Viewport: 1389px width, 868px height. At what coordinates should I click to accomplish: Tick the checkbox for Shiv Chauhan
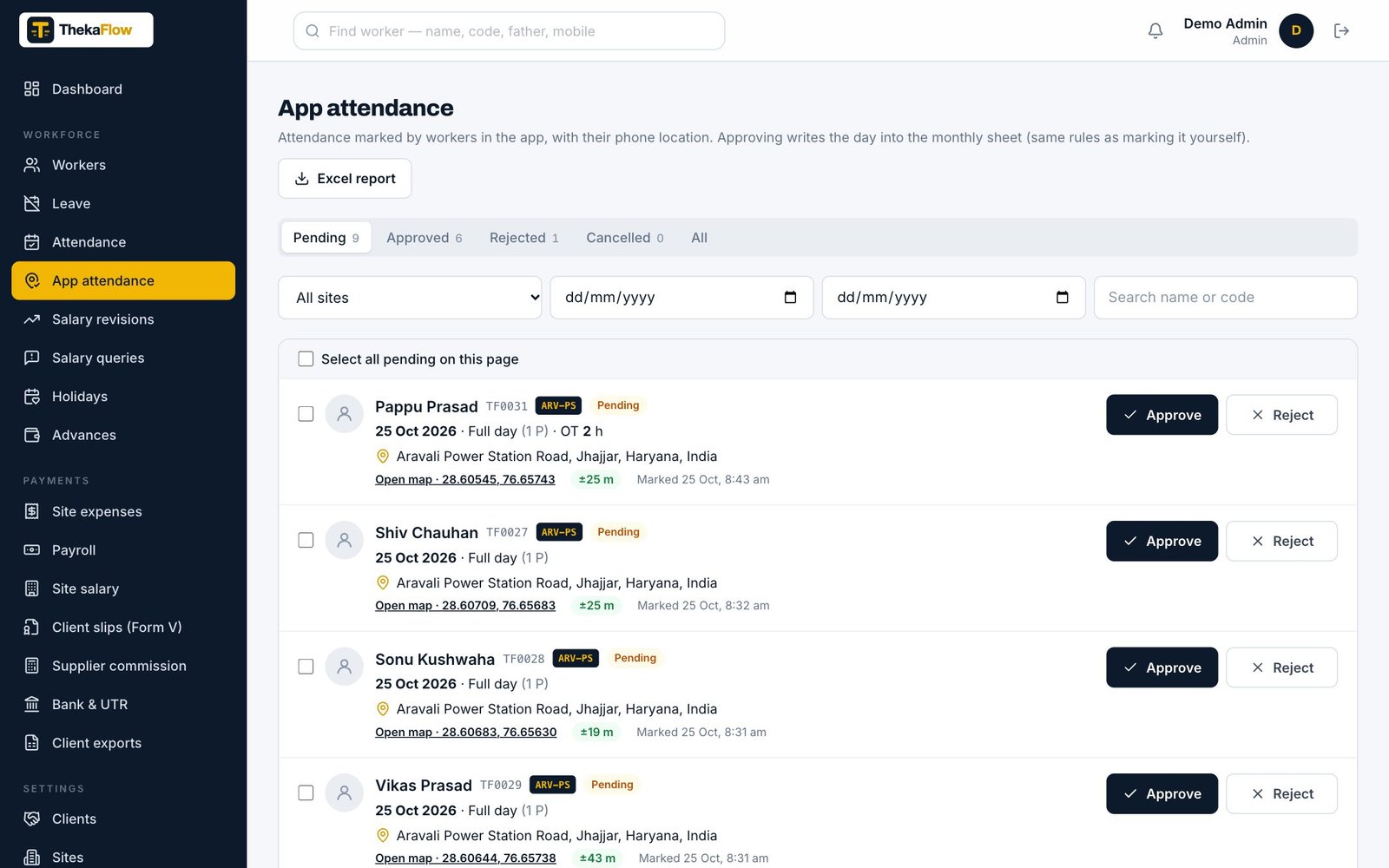[306, 540]
